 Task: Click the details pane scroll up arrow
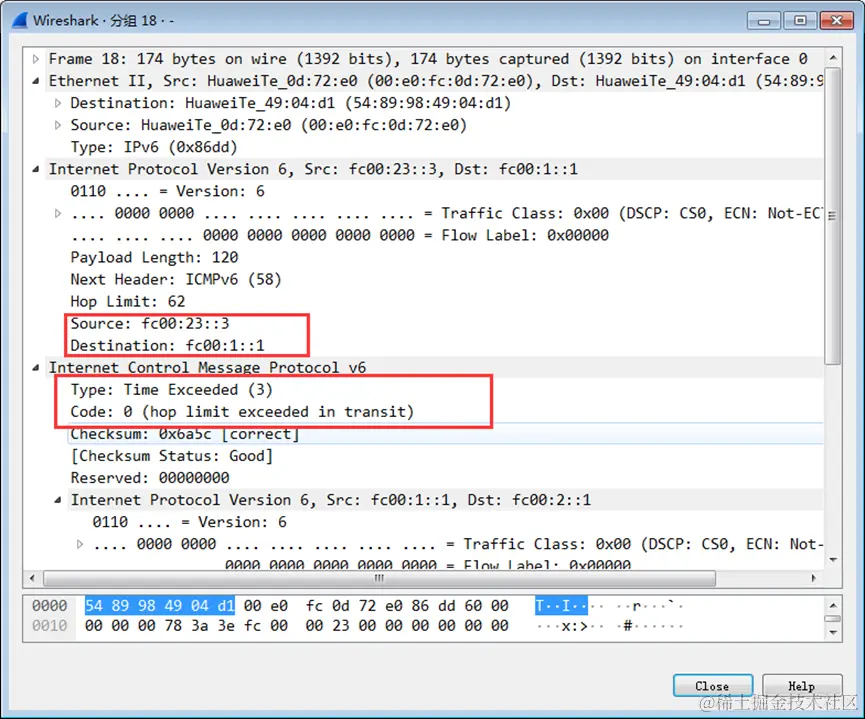tap(833, 57)
